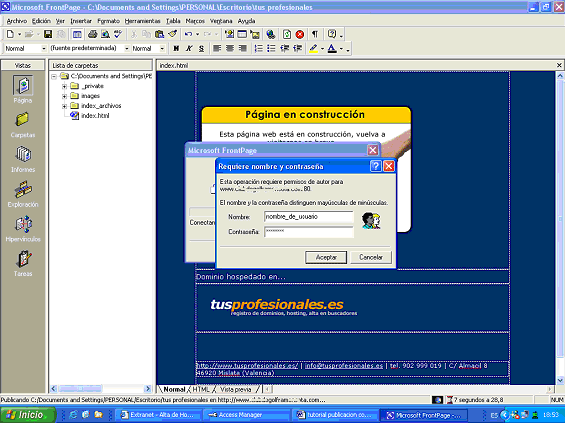The image size is (566, 425).
Task: Open highlight color dropdown arrow
Action: (322, 48)
